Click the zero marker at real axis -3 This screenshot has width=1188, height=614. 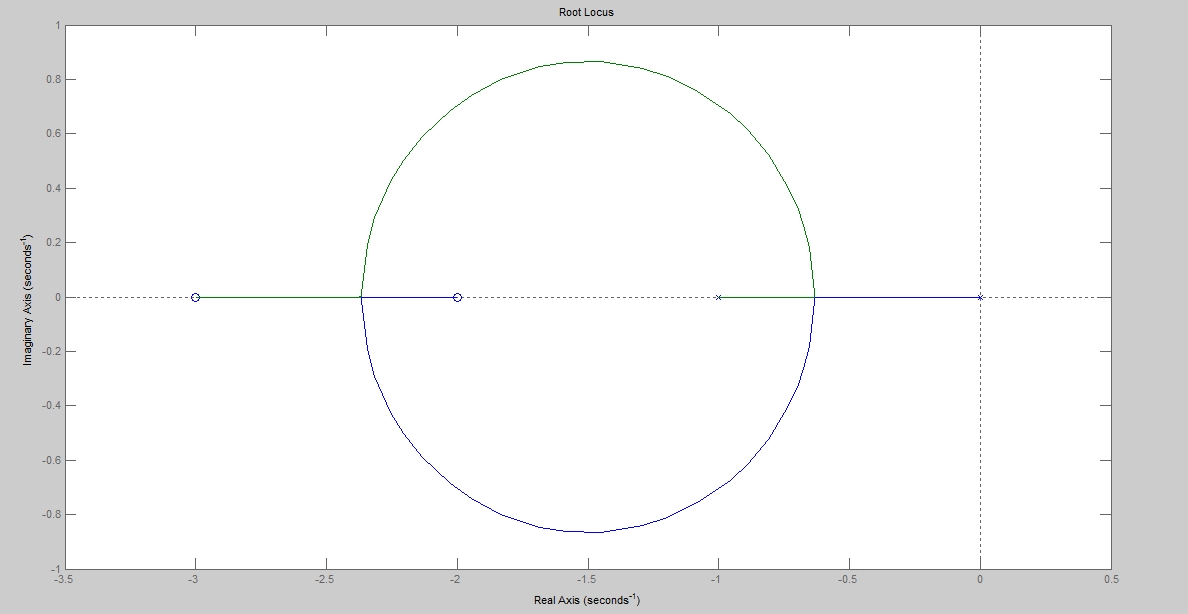pos(195,297)
